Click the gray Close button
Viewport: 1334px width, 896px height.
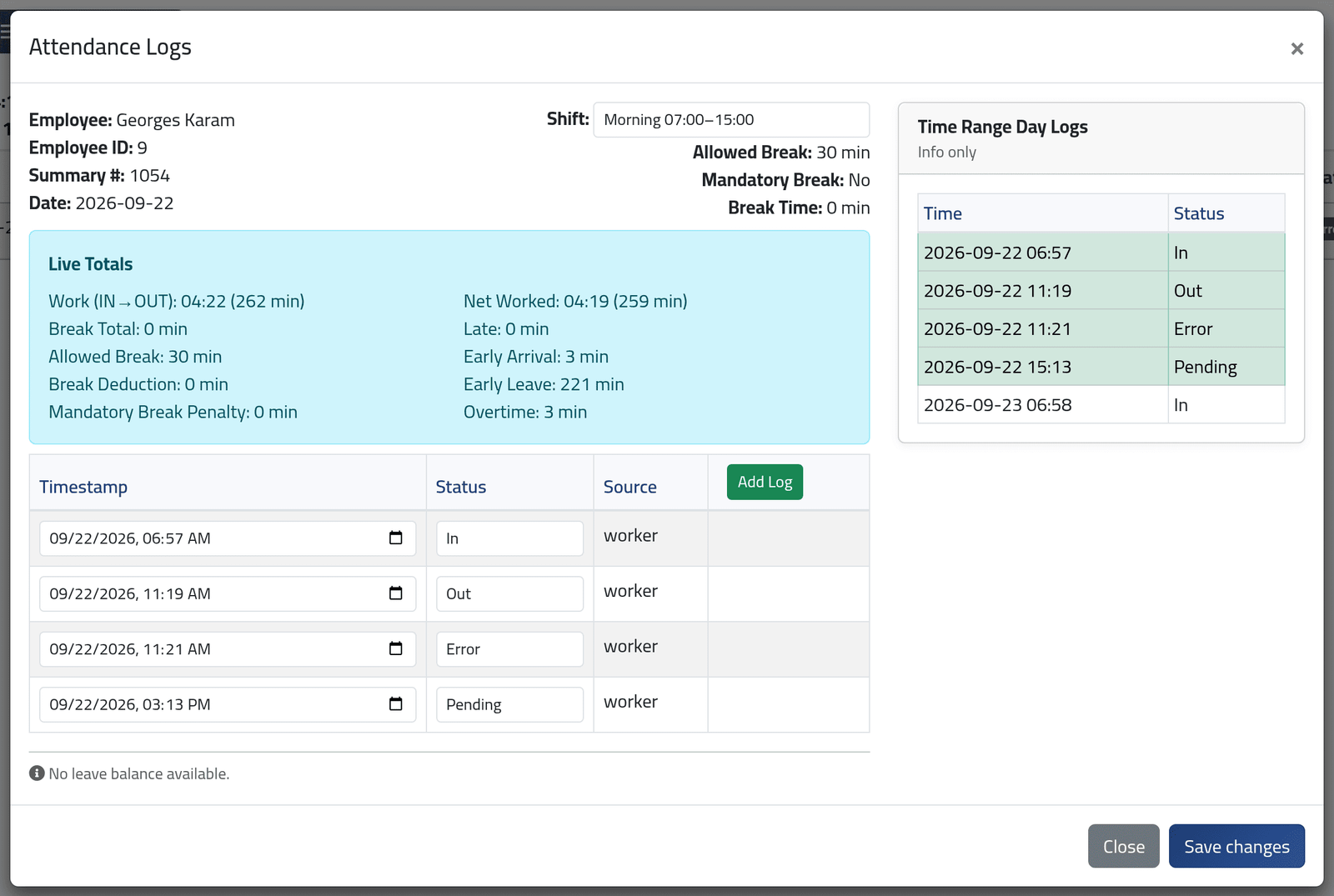(x=1123, y=846)
